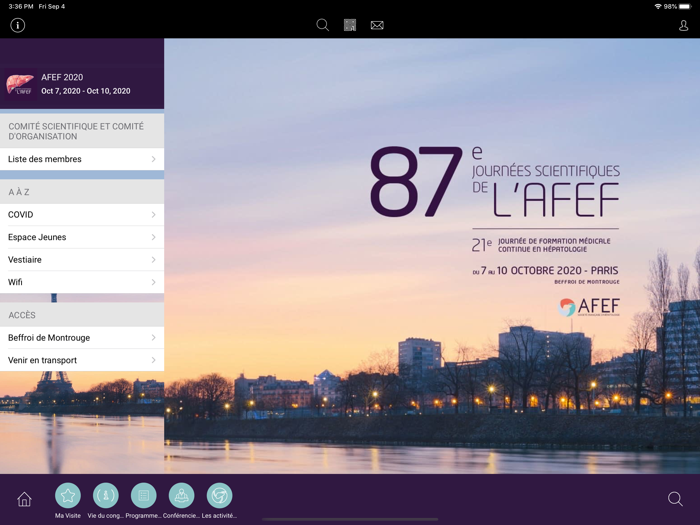Expand chevron beside Vestiaire

point(154,259)
